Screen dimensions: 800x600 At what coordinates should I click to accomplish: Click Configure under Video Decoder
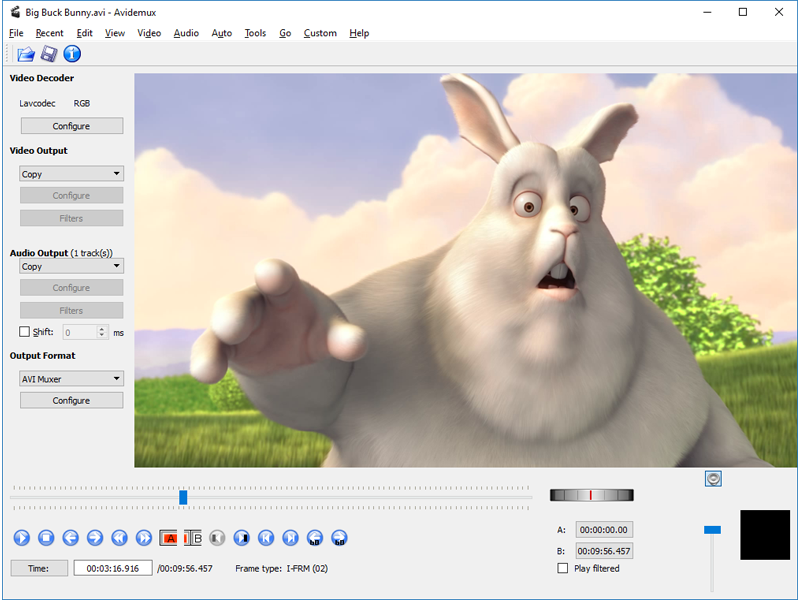pyautogui.click(x=71, y=125)
